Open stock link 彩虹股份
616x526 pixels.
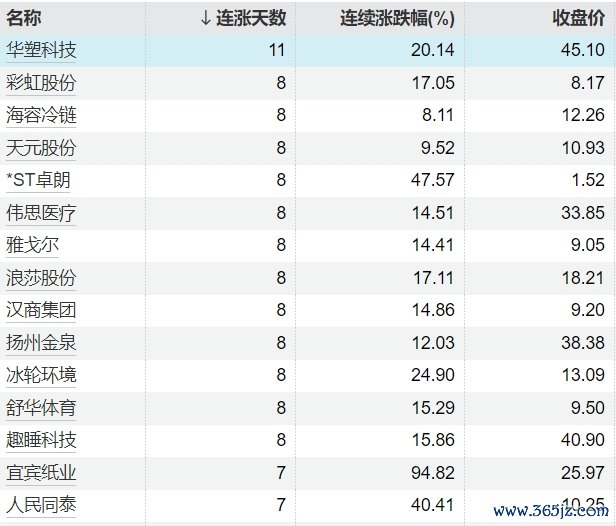(x=41, y=83)
